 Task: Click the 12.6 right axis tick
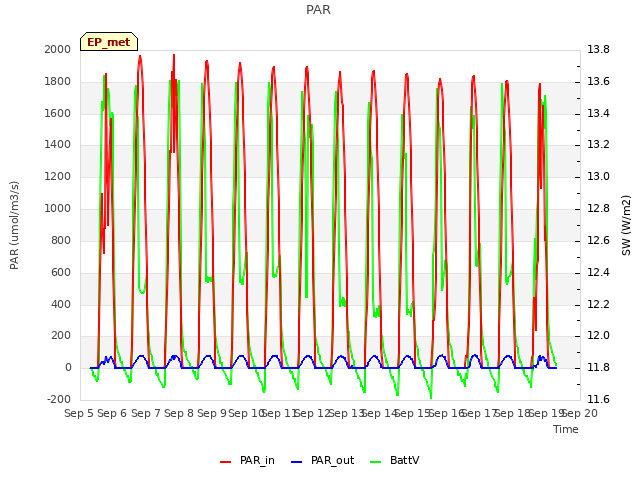pyautogui.click(x=598, y=240)
